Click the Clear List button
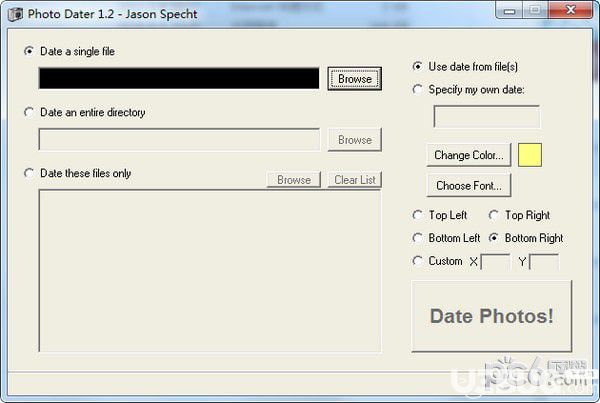Image resolution: width=600 pixels, height=403 pixels. [355, 179]
